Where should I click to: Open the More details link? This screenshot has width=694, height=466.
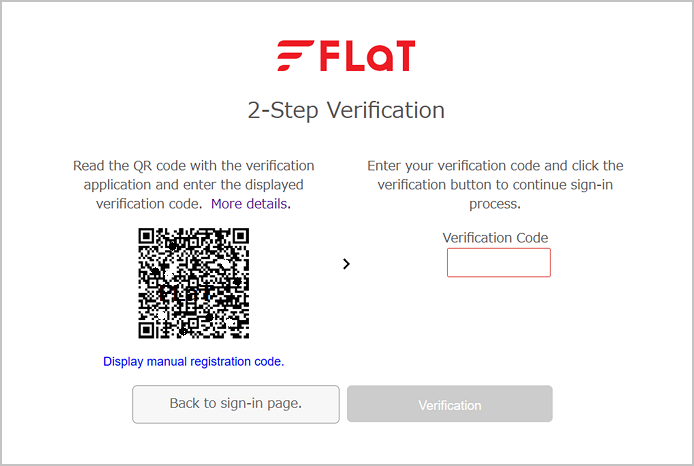click(x=251, y=204)
